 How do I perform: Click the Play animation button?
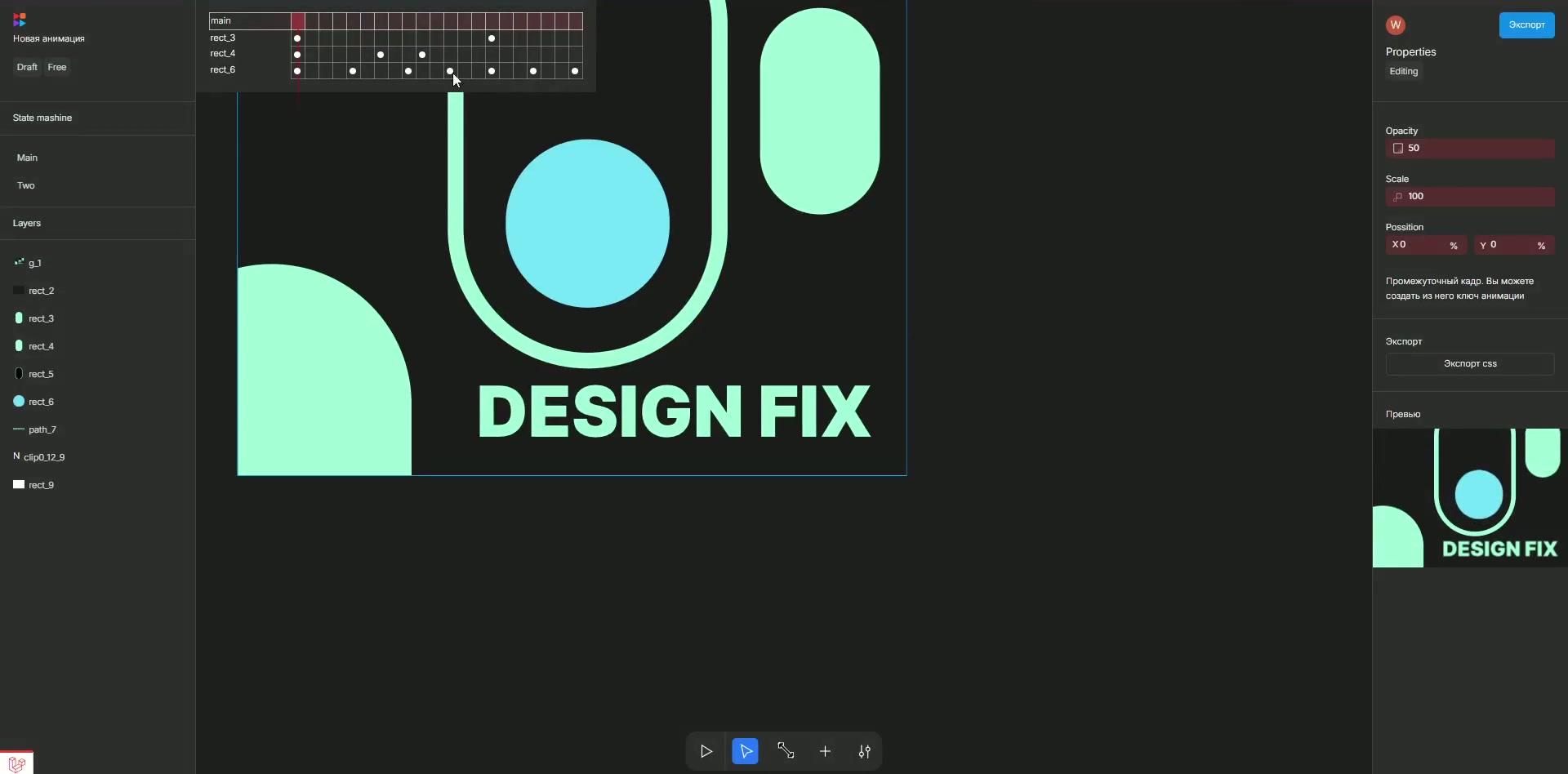706,751
